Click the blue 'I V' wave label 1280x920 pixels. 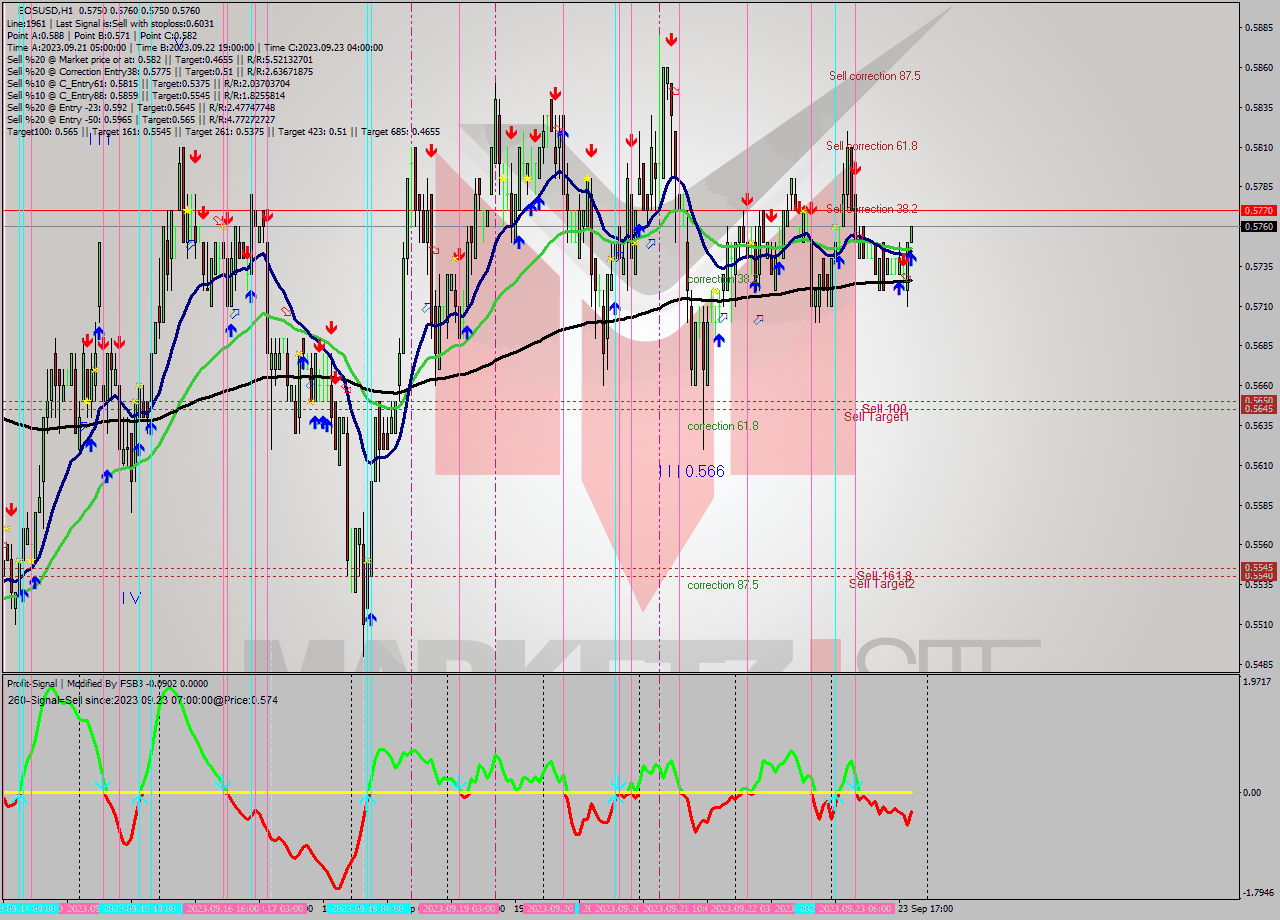[131, 597]
